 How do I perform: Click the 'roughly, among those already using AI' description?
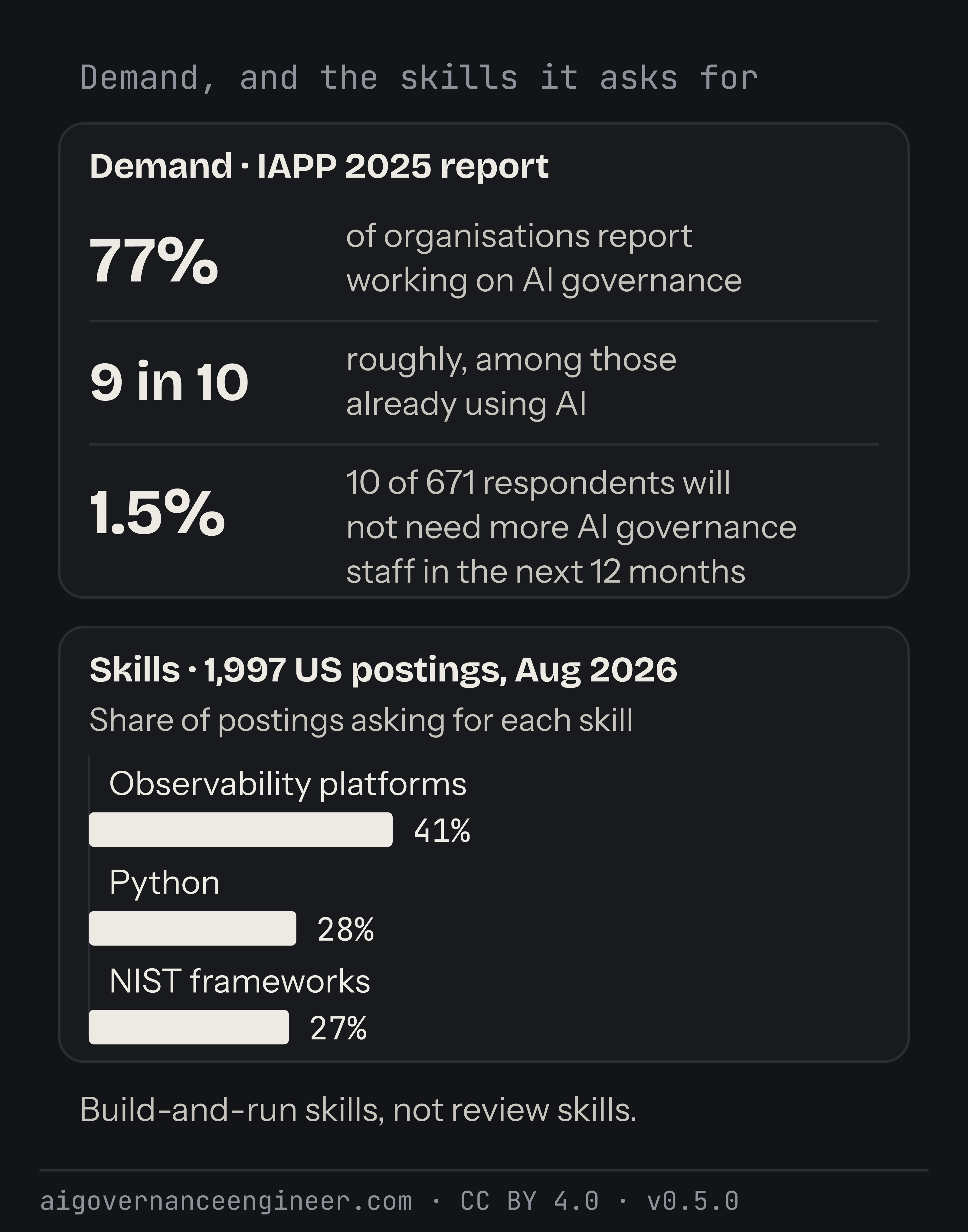click(511, 381)
